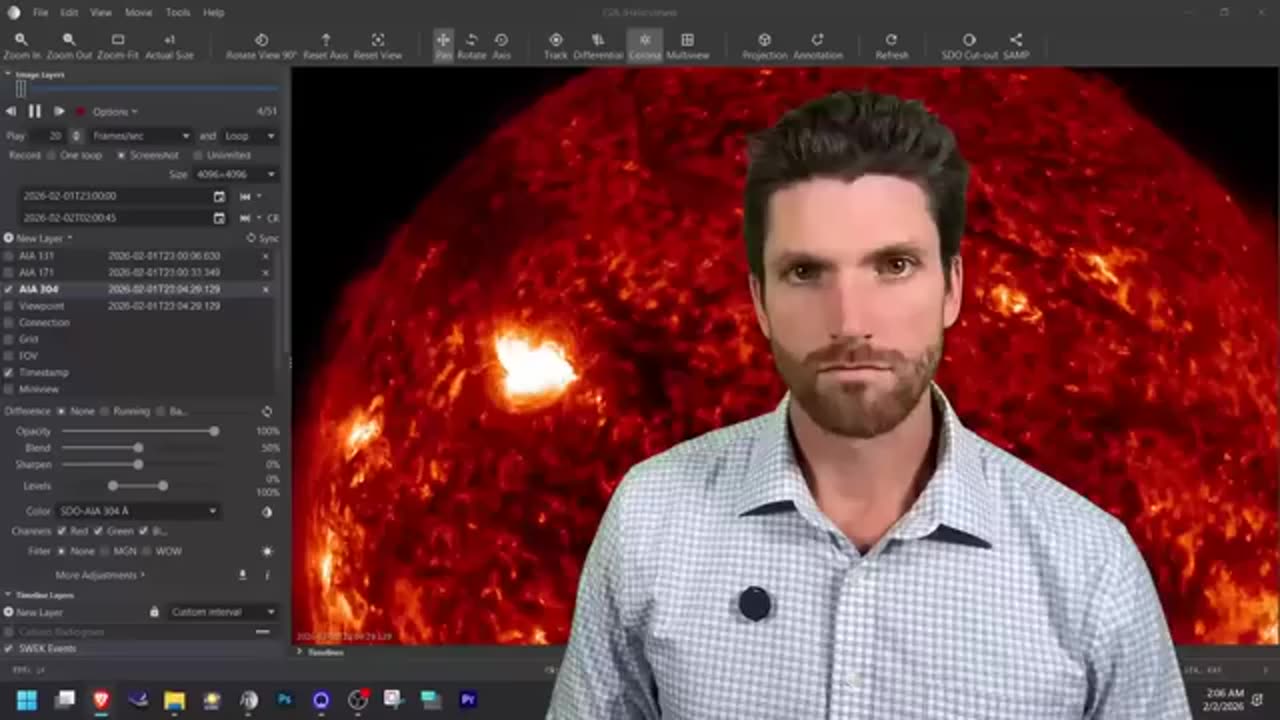Toggle Multiview in the toolbar
The image size is (1280, 720).
point(687,46)
